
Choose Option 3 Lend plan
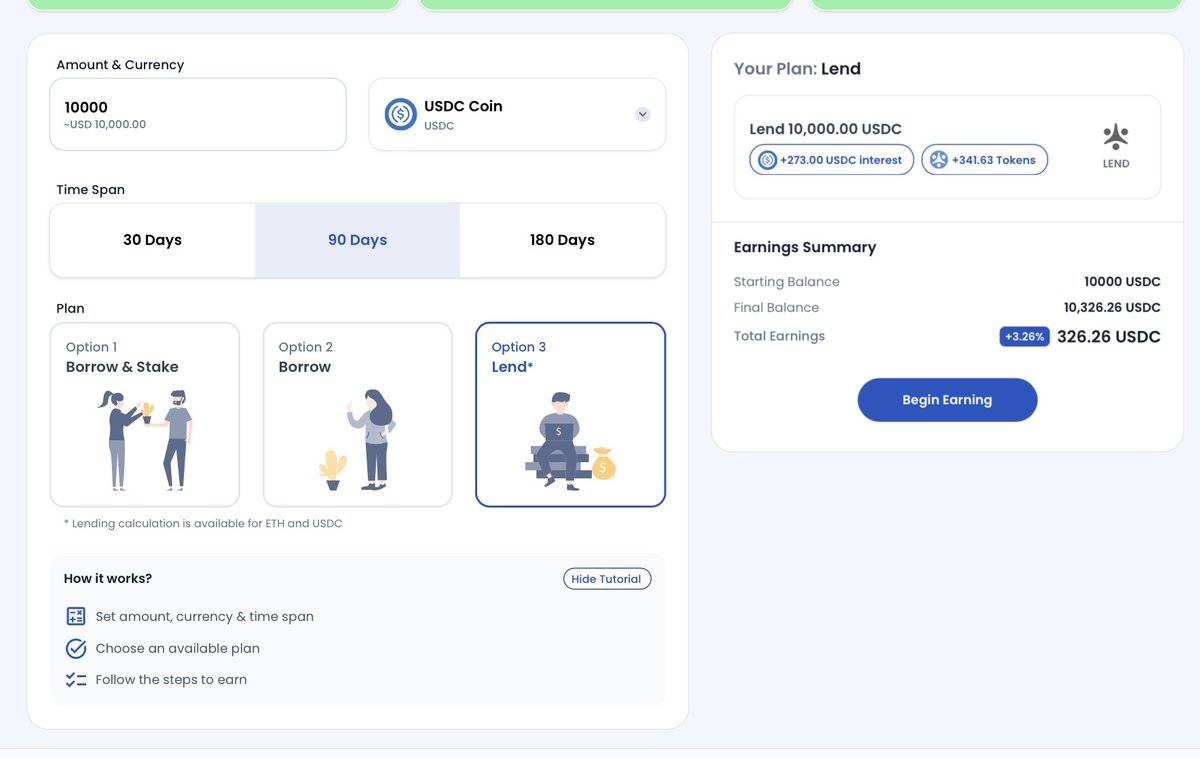pos(571,415)
